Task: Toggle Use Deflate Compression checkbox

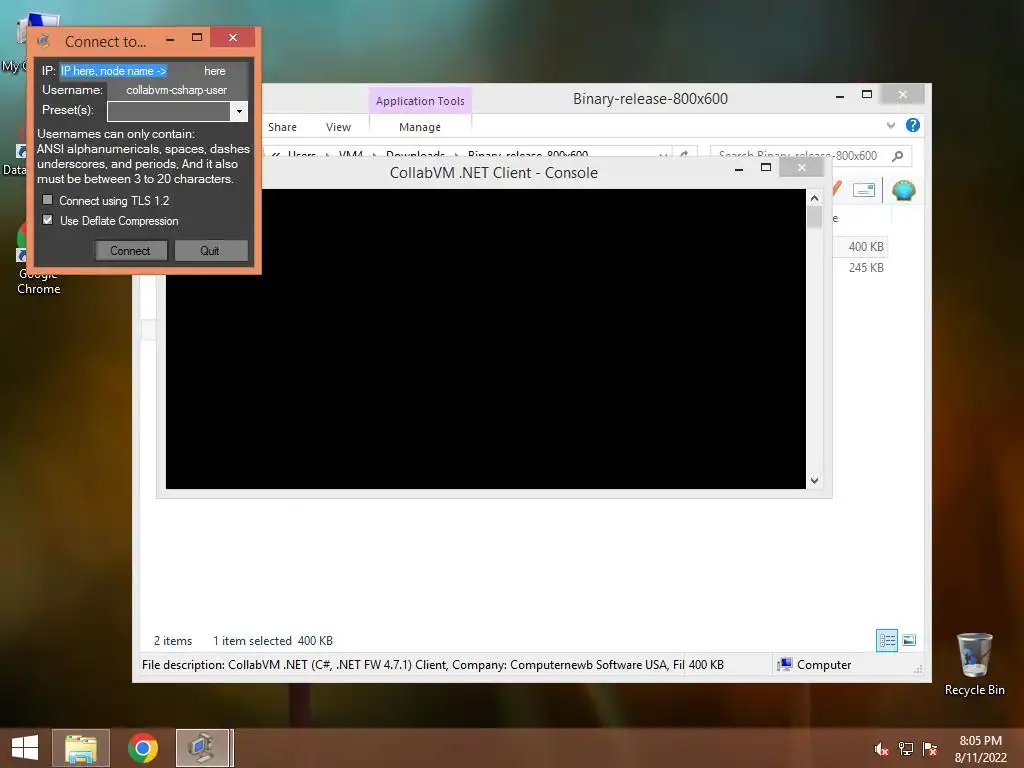Action: click(48, 220)
